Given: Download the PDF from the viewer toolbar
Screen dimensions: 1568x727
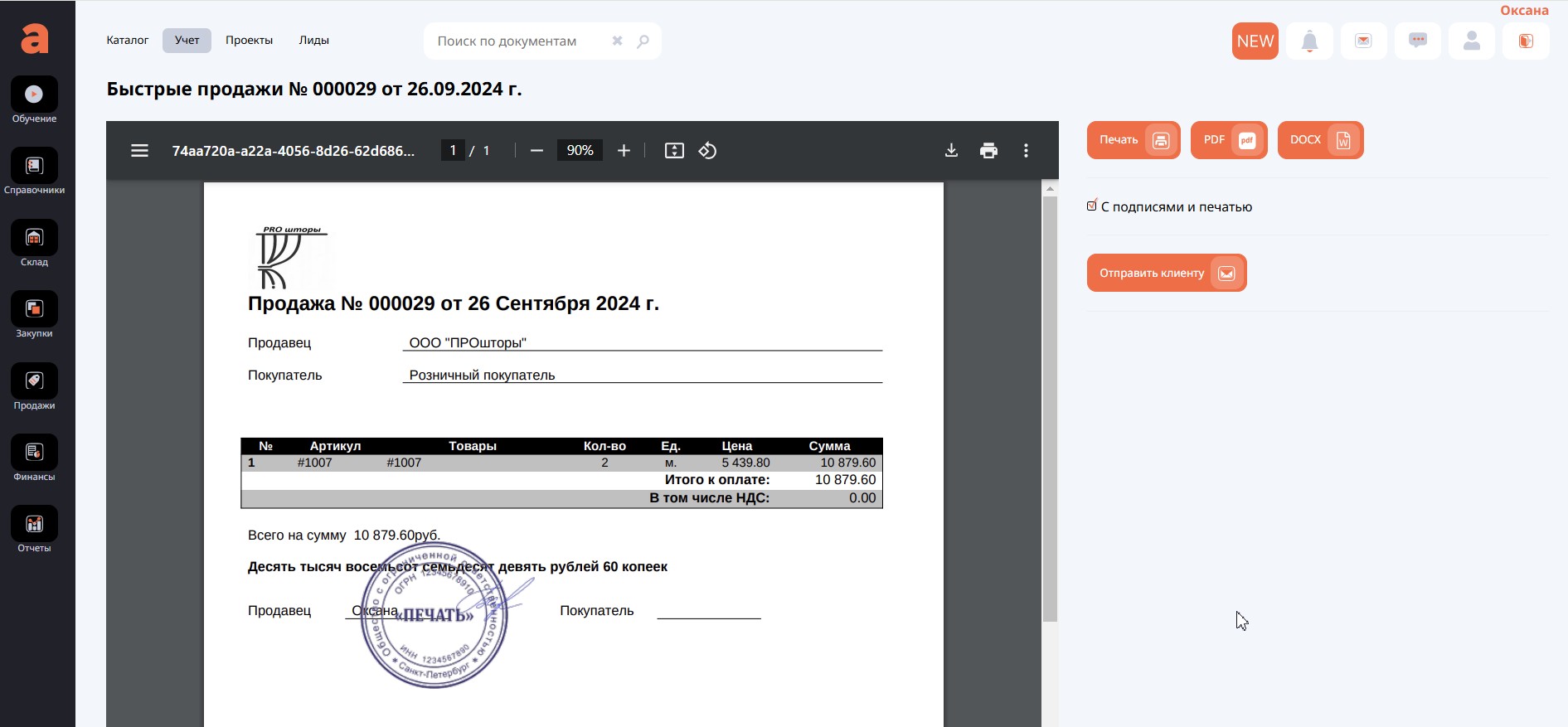Looking at the screenshot, I should [951, 151].
